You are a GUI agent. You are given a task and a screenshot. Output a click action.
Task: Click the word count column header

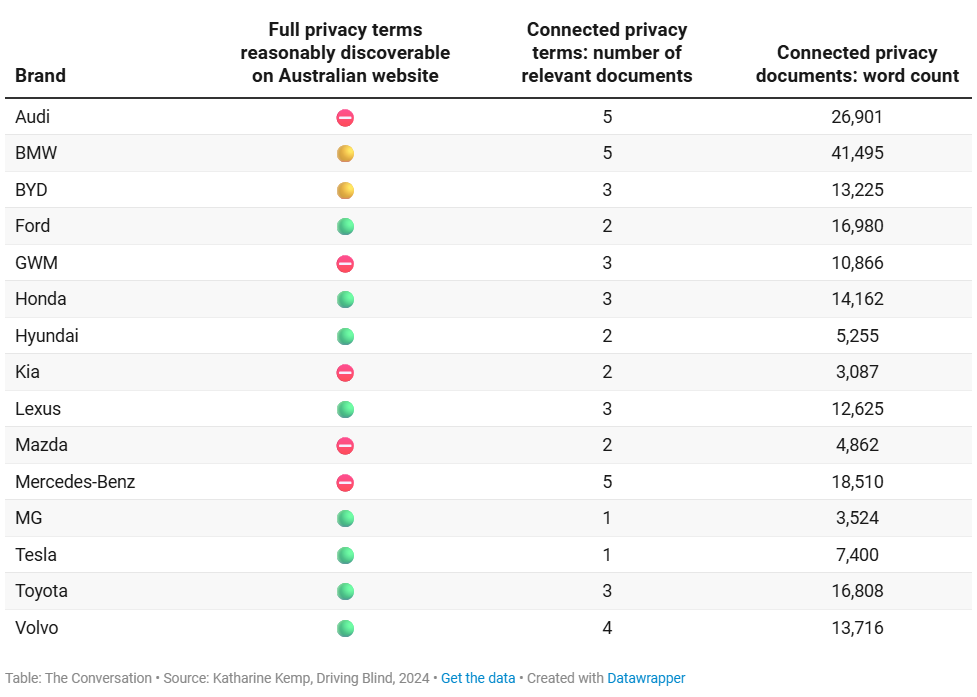click(x=857, y=64)
